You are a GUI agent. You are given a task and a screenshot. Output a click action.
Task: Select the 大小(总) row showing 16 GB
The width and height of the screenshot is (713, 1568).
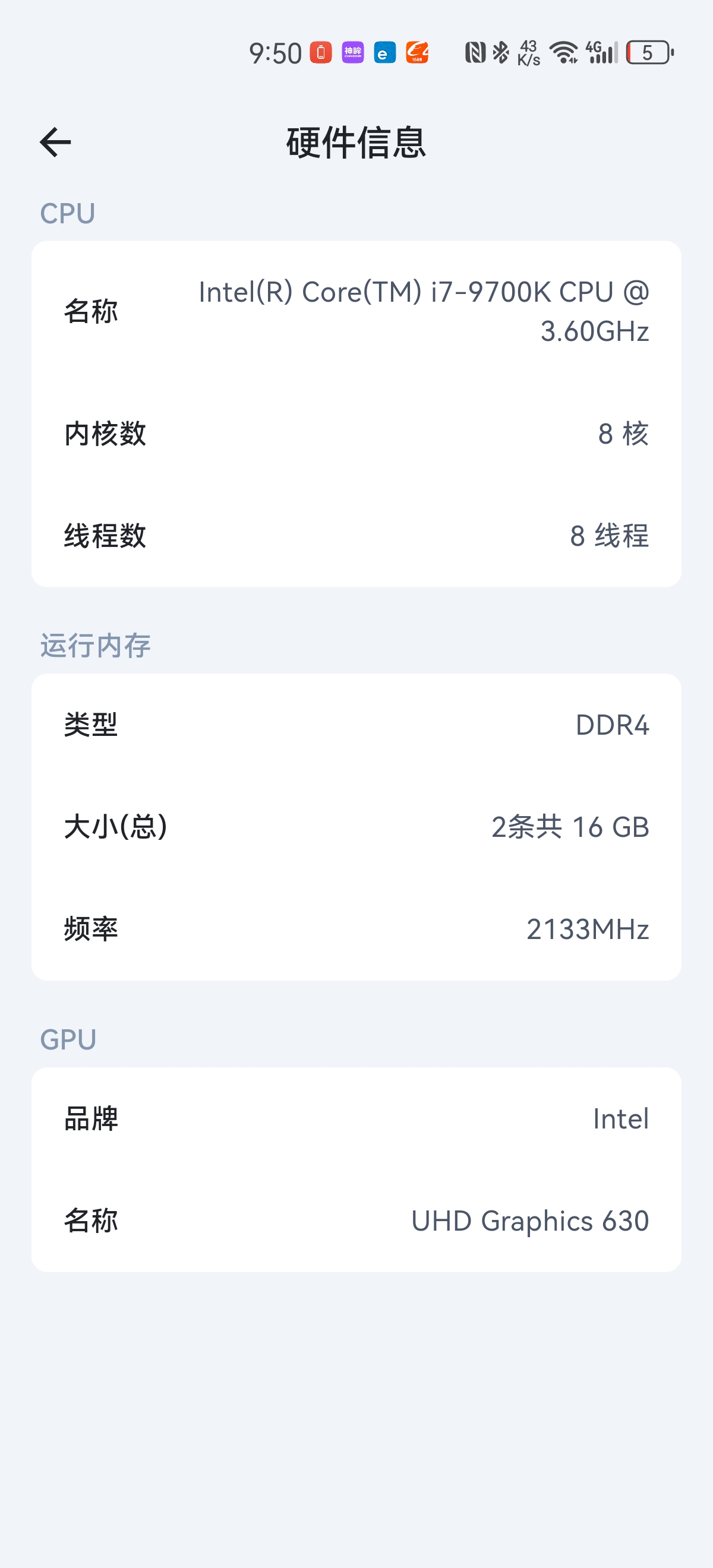[x=356, y=827]
